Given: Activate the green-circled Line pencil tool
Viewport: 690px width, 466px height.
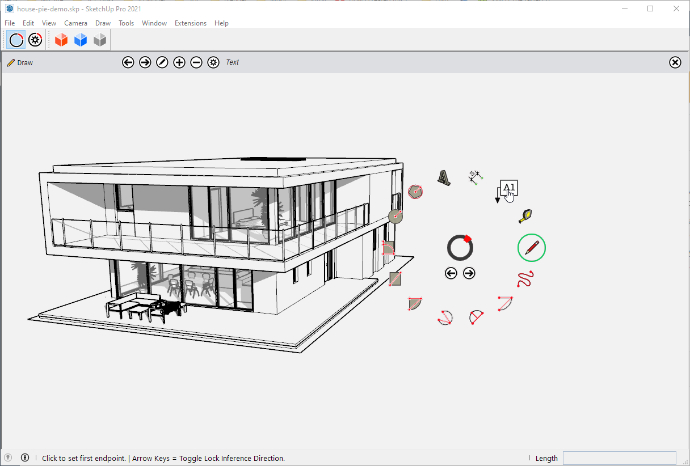Looking at the screenshot, I should point(532,248).
